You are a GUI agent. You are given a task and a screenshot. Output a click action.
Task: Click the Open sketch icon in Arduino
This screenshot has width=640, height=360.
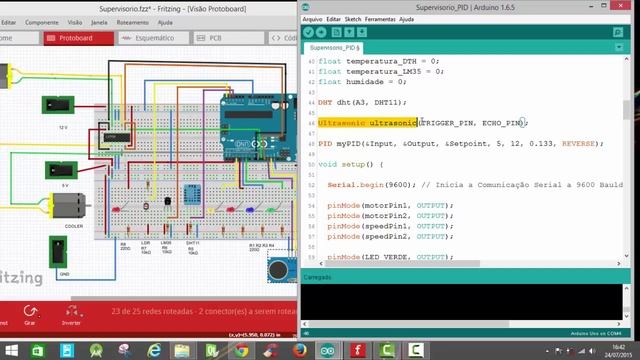click(x=349, y=32)
